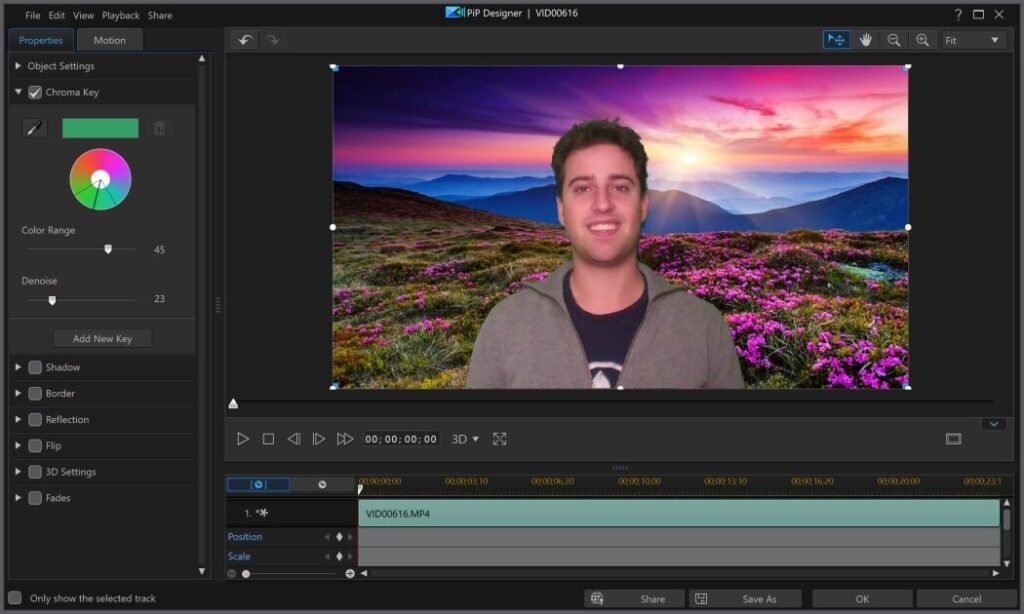Open the 3D mode dropdown
This screenshot has height=614, width=1024.
coord(466,439)
